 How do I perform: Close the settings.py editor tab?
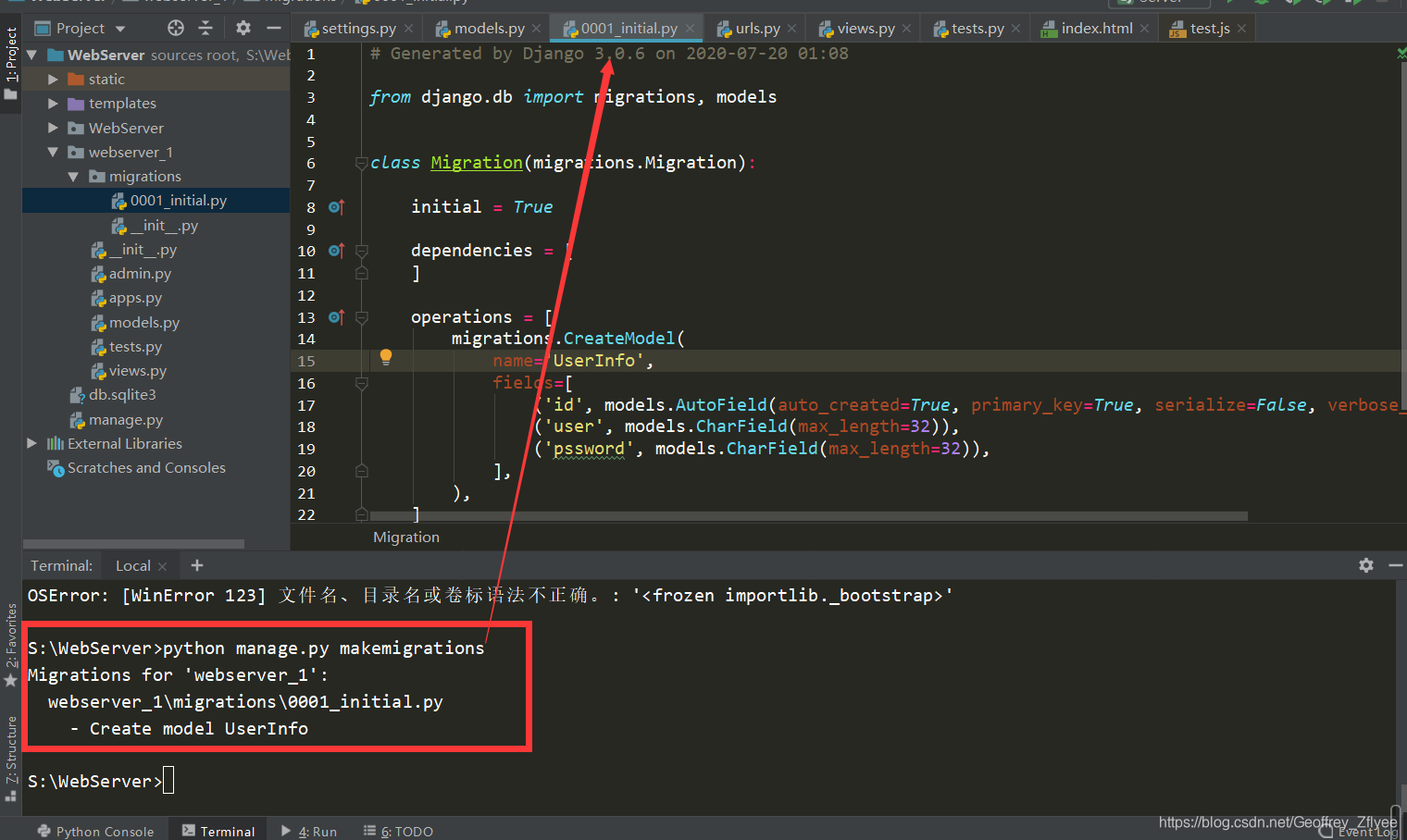pyautogui.click(x=409, y=29)
